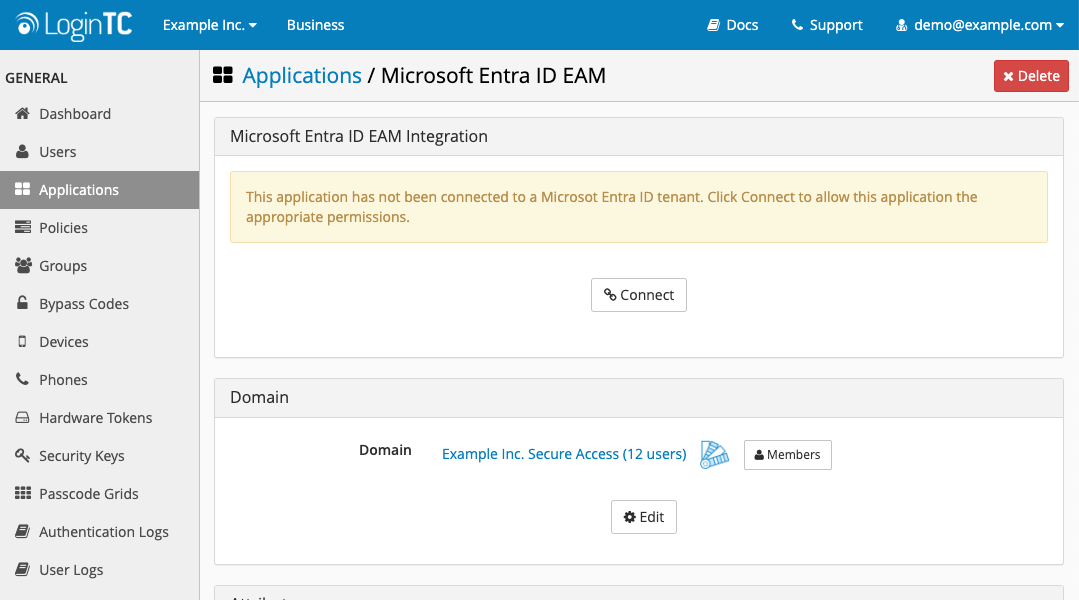Select the Authentication Logs book icon
Image resolution: width=1079 pixels, height=600 pixels.
(22, 531)
